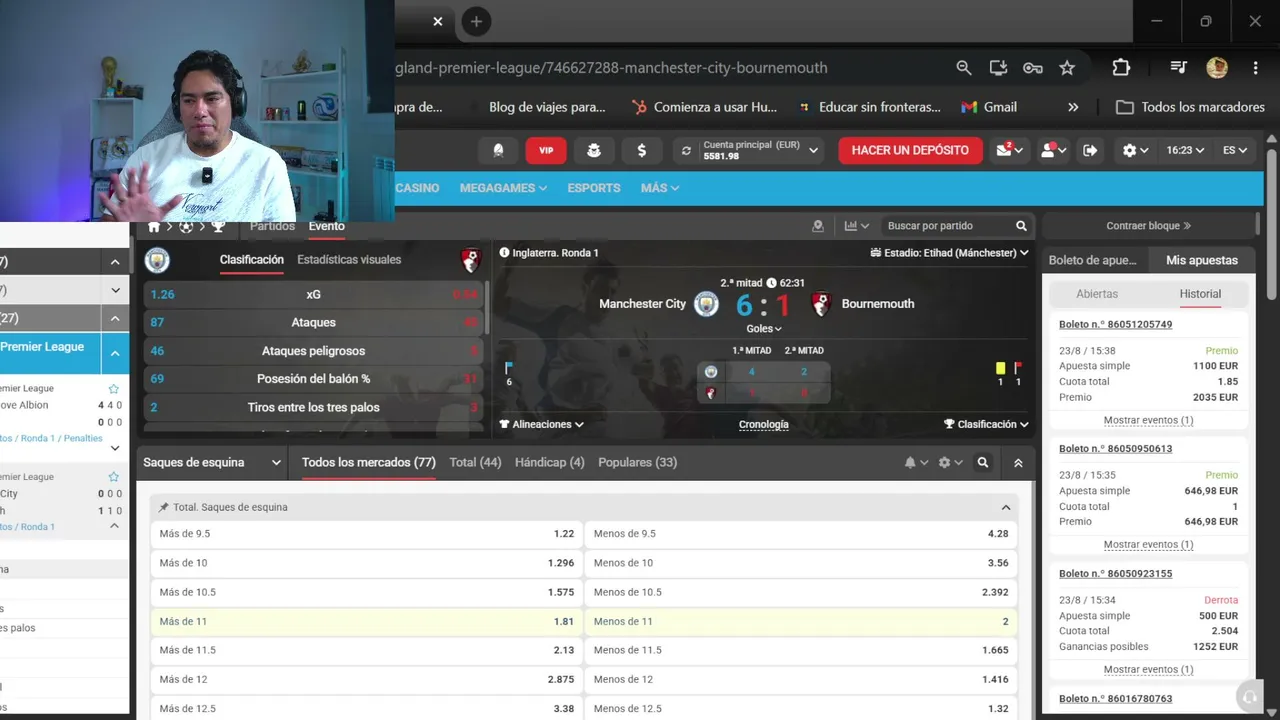Select the 'Populares (33)' markets tab
Screen dimensions: 1280x720
[638, 462]
